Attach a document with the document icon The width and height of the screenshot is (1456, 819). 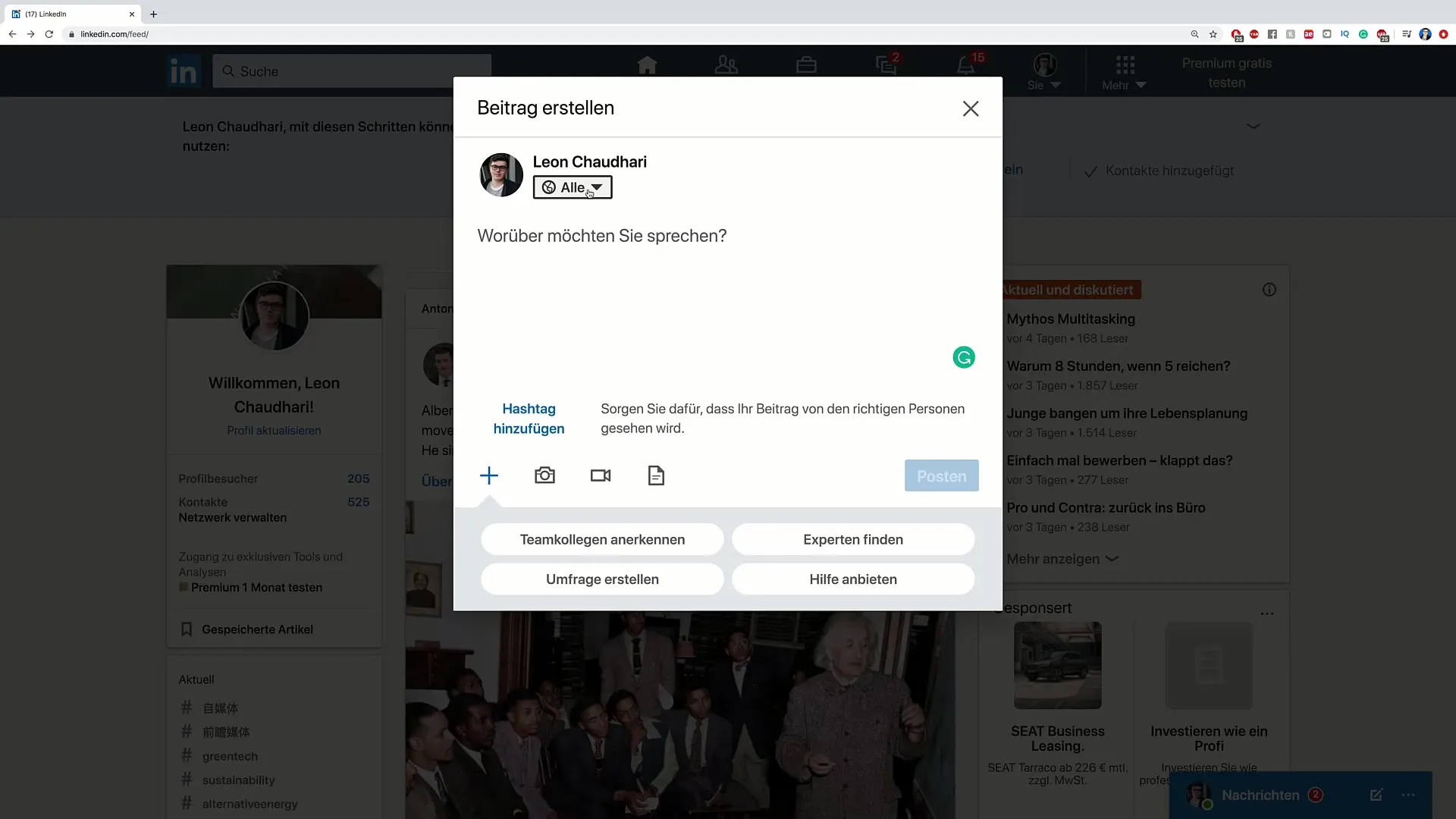coord(656,475)
